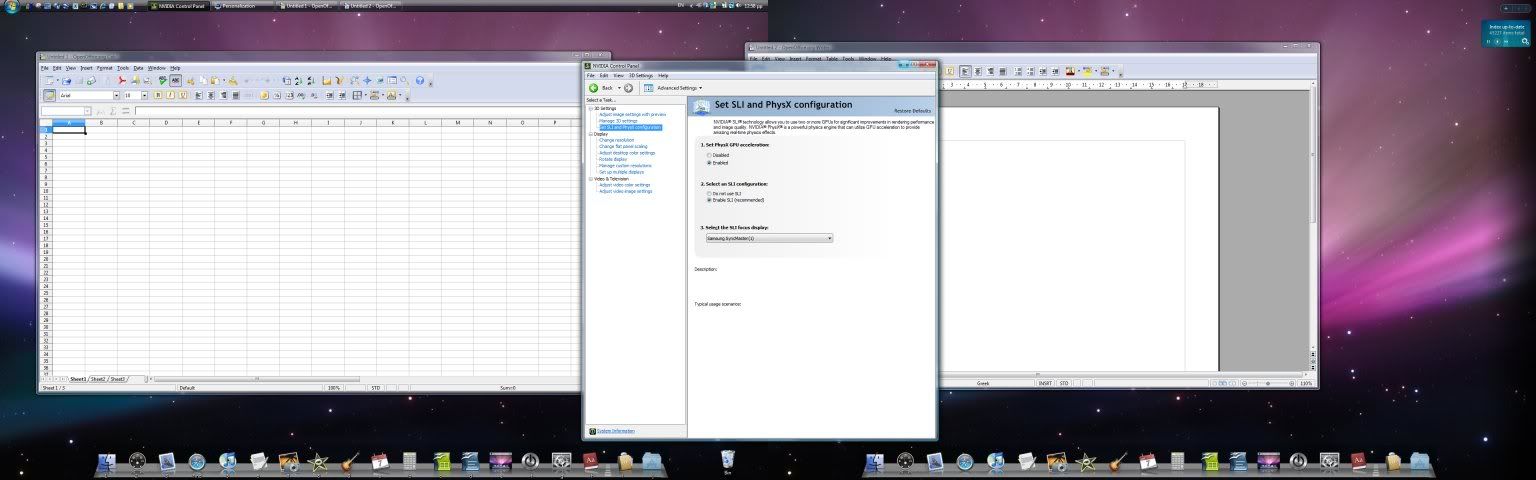The width and height of the screenshot is (1536, 480).
Task: Collapse the Display tree node
Action: (x=590, y=134)
